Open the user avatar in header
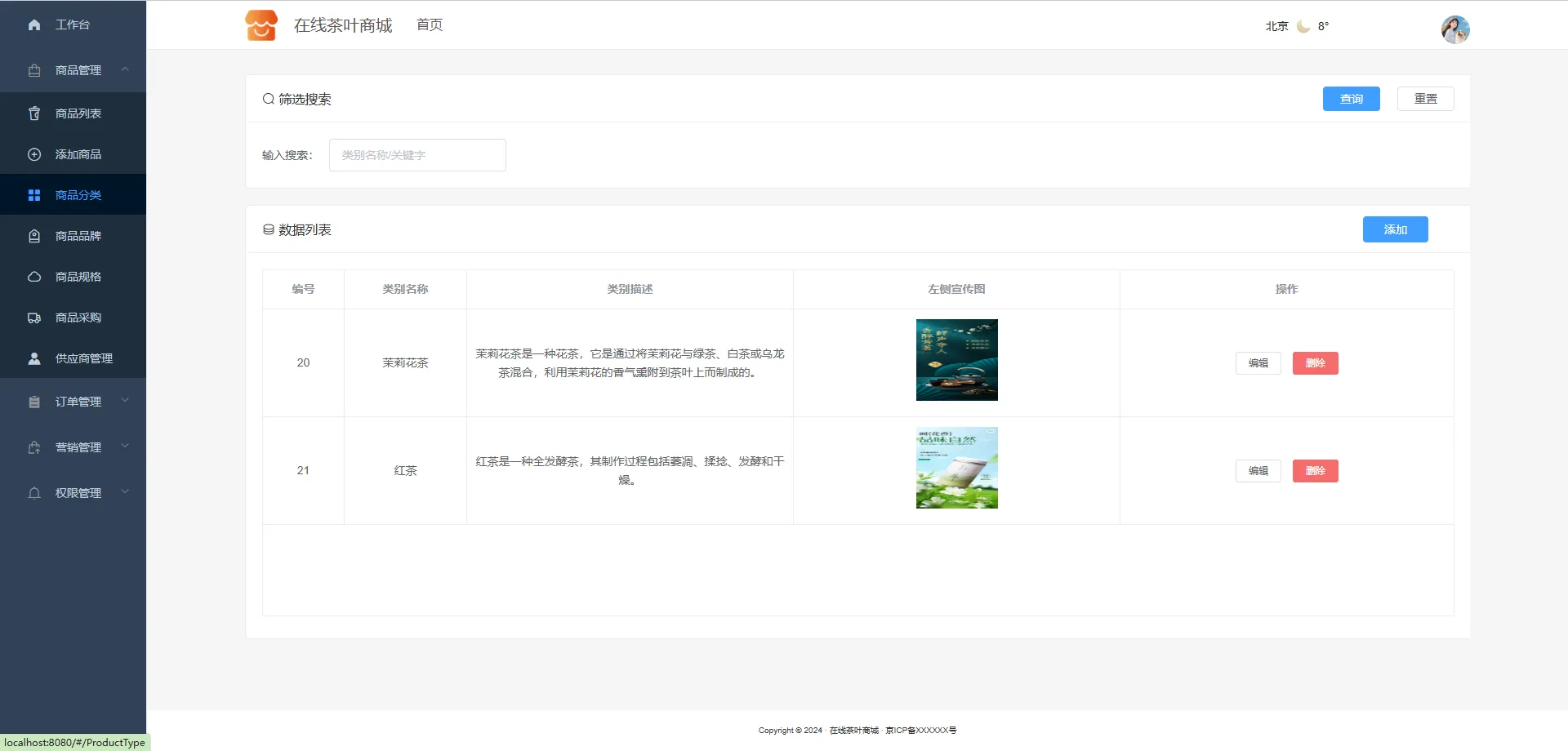 point(1454,29)
